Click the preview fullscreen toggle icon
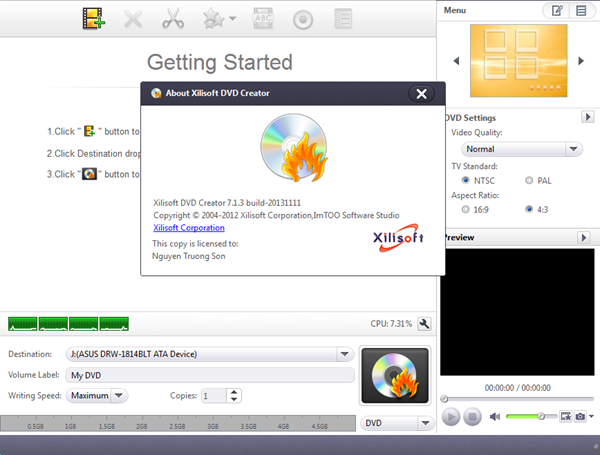The height and width of the screenshot is (455, 600). pyautogui.click(x=565, y=416)
